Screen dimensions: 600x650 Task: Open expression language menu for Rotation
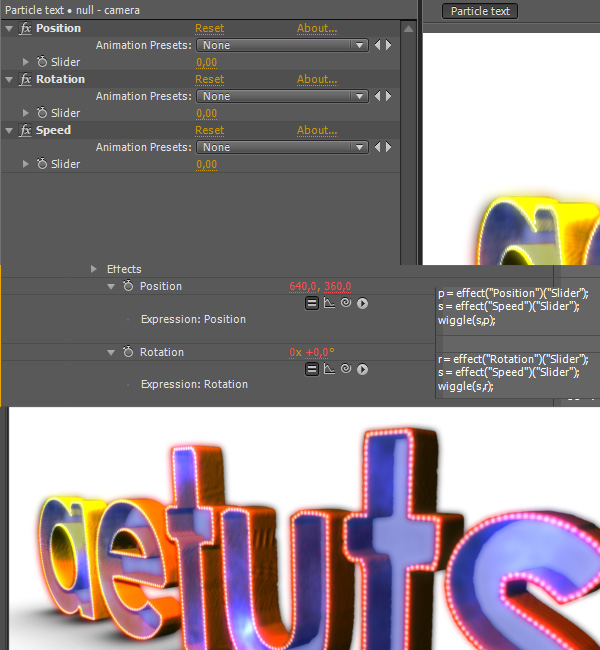362,369
